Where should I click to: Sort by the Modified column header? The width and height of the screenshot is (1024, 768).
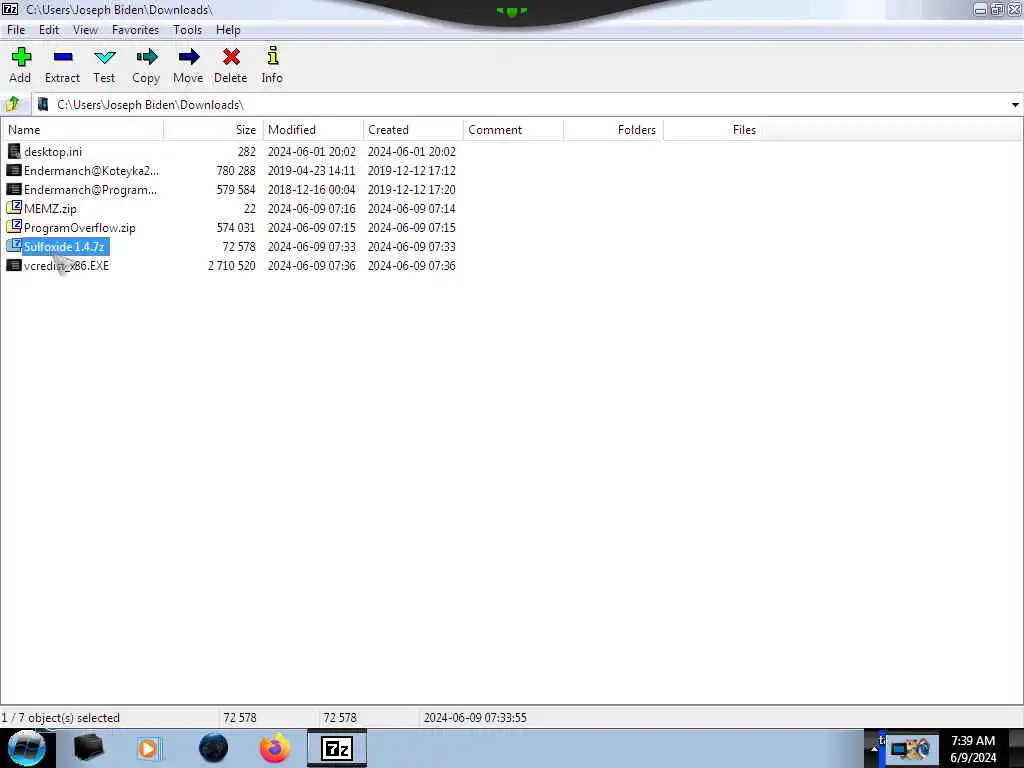(313, 130)
